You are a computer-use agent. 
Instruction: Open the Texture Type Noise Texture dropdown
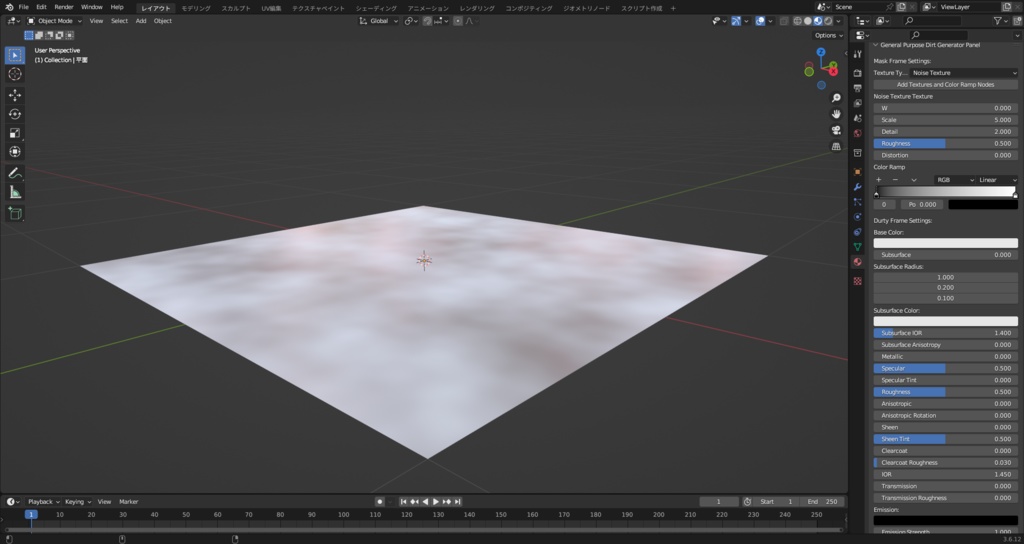(964, 73)
